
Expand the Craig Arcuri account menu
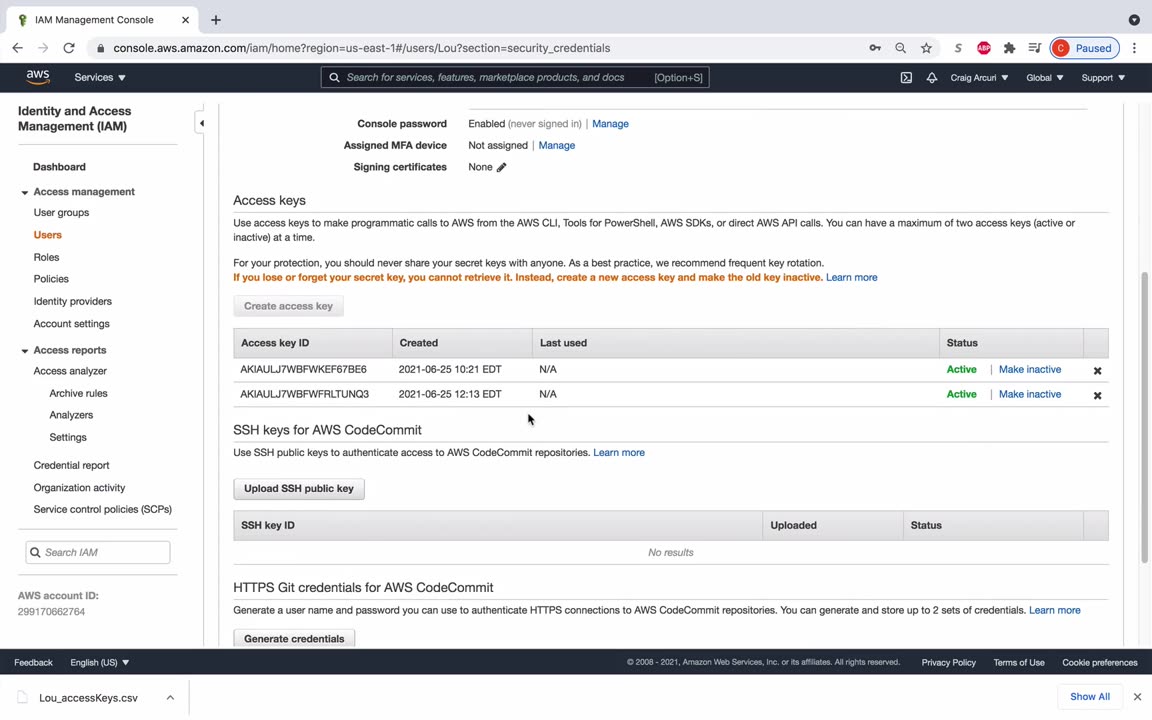point(979,77)
